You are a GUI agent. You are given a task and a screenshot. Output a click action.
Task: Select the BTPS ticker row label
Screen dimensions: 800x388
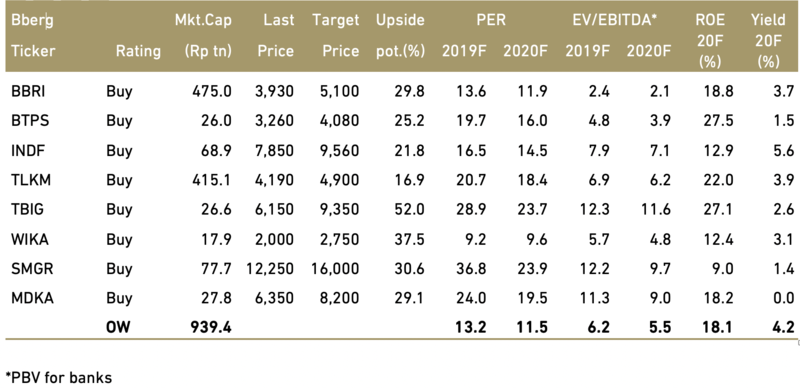pos(29,121)
